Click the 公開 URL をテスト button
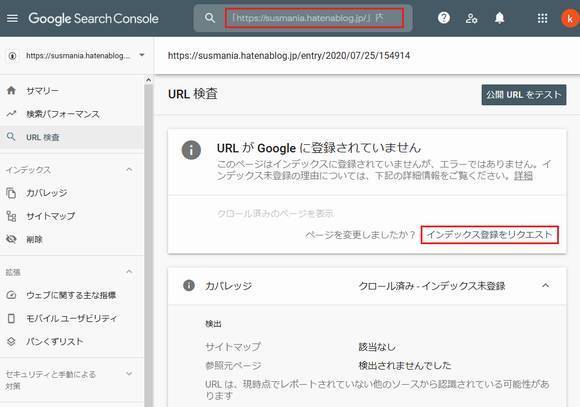This screenshot has width=580, height=407. coord(523,95)
